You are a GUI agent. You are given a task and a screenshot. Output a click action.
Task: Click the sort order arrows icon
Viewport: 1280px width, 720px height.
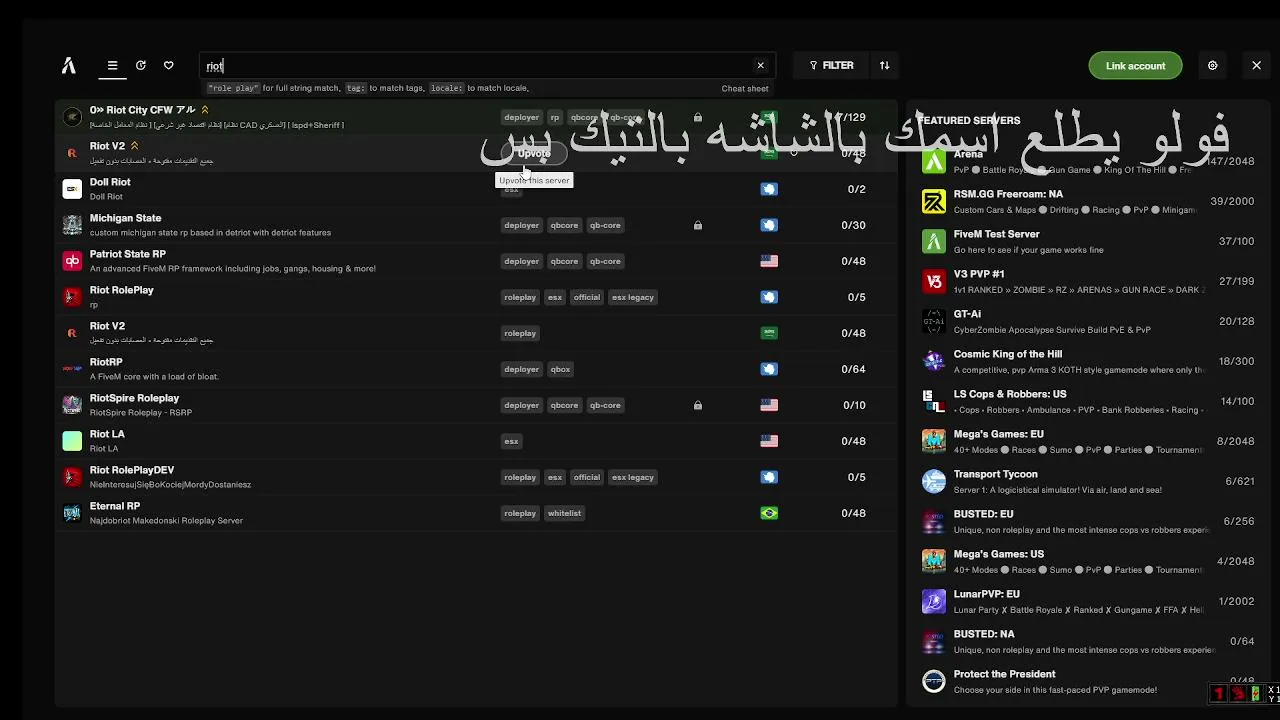tap(884, 66)
